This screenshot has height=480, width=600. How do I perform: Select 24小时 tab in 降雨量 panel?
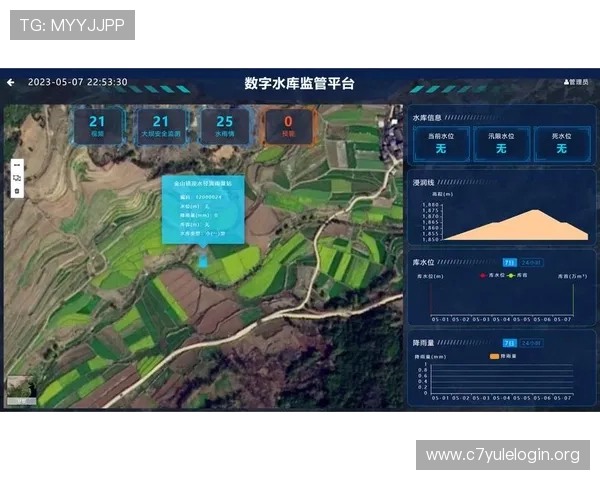click(531, 343)
